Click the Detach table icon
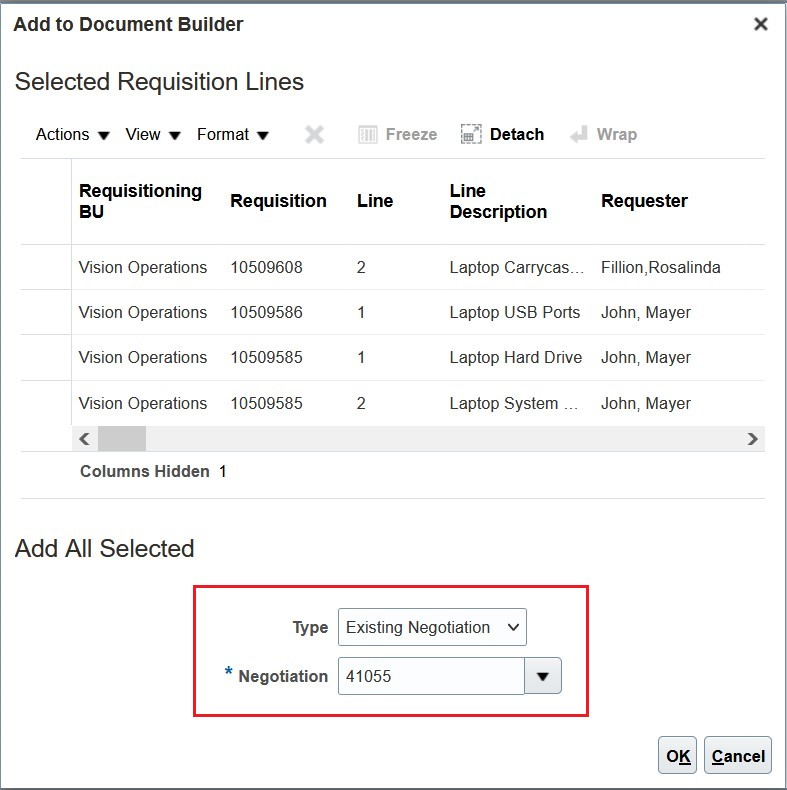The image size is (787, 790). coord(471,135)
